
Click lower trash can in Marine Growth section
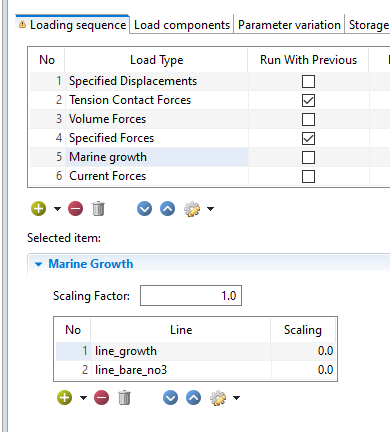click(x=124, y=398)
